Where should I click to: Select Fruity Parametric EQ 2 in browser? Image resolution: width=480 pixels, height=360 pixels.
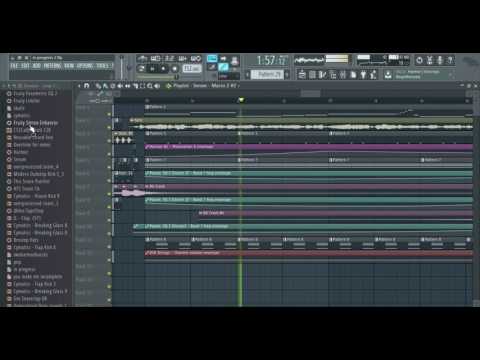(35, 94)
